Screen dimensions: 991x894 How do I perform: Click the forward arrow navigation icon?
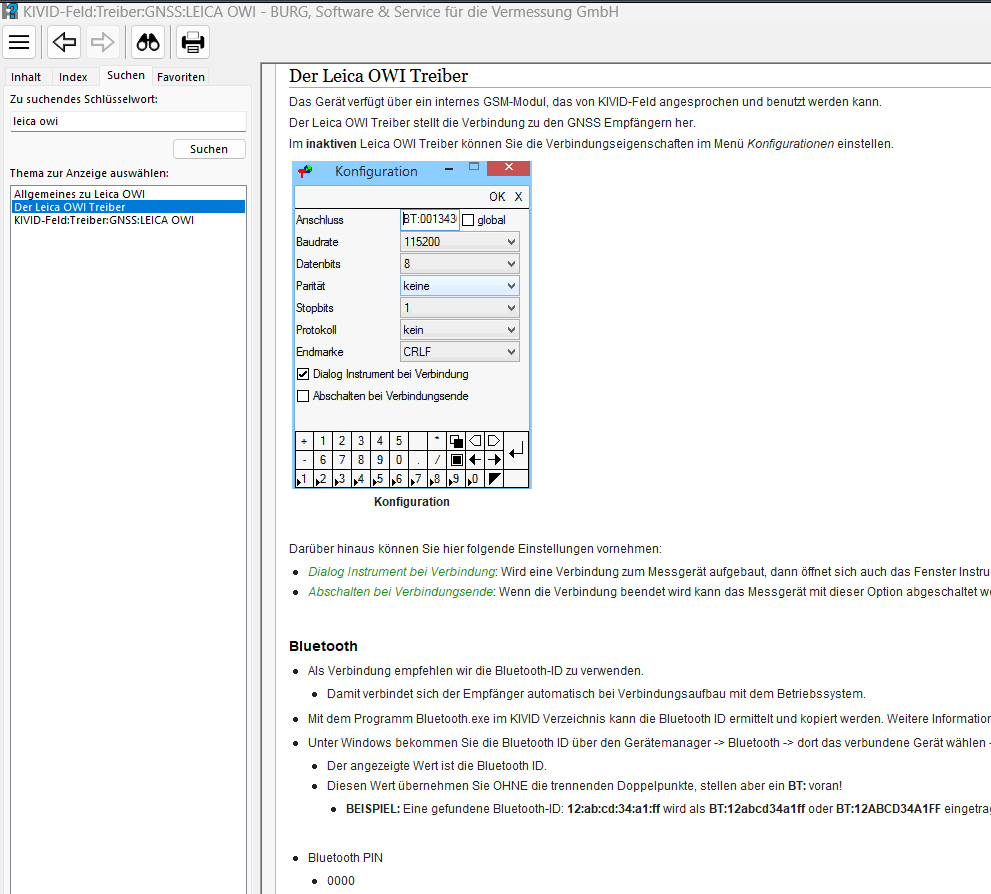[x=101, y=42]
